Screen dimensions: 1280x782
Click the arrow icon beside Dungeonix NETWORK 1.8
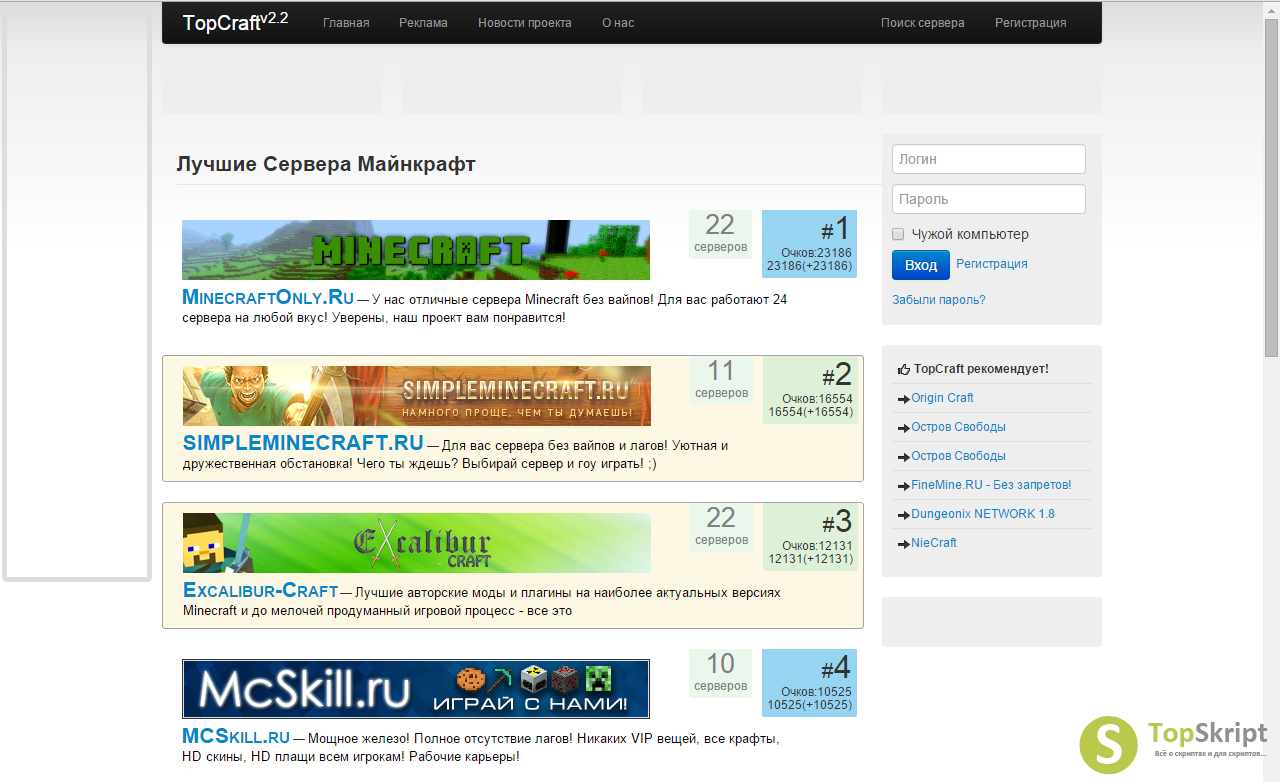[x=904, y=514]
